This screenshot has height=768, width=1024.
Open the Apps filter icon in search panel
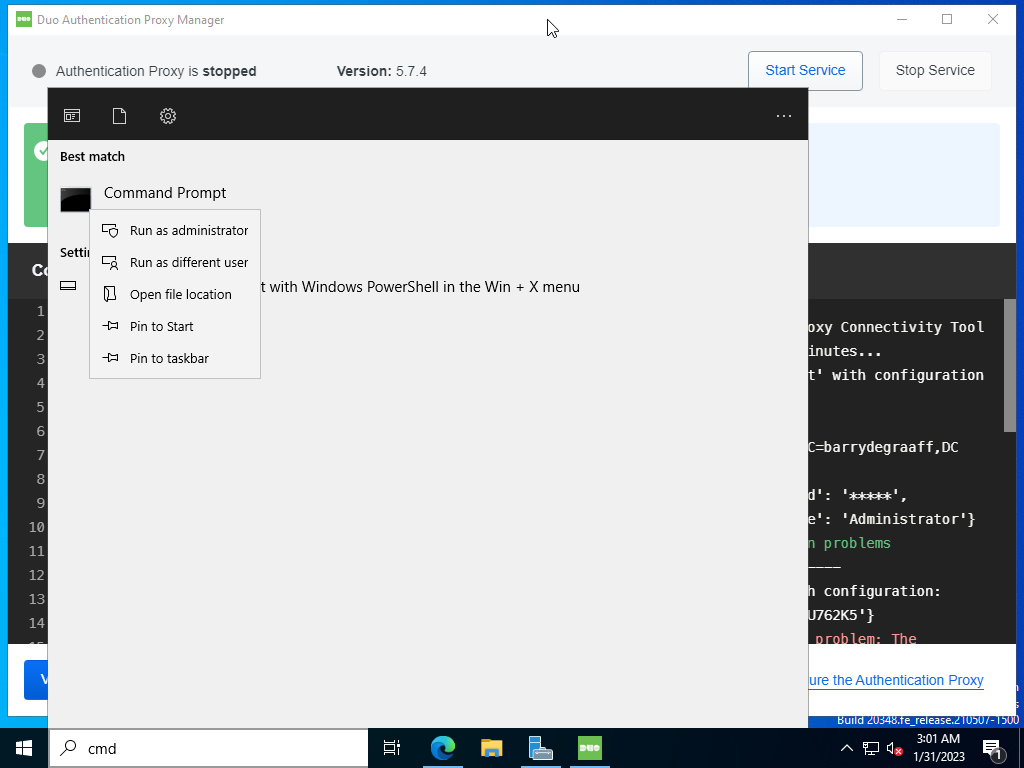click(x=72, y=116)
